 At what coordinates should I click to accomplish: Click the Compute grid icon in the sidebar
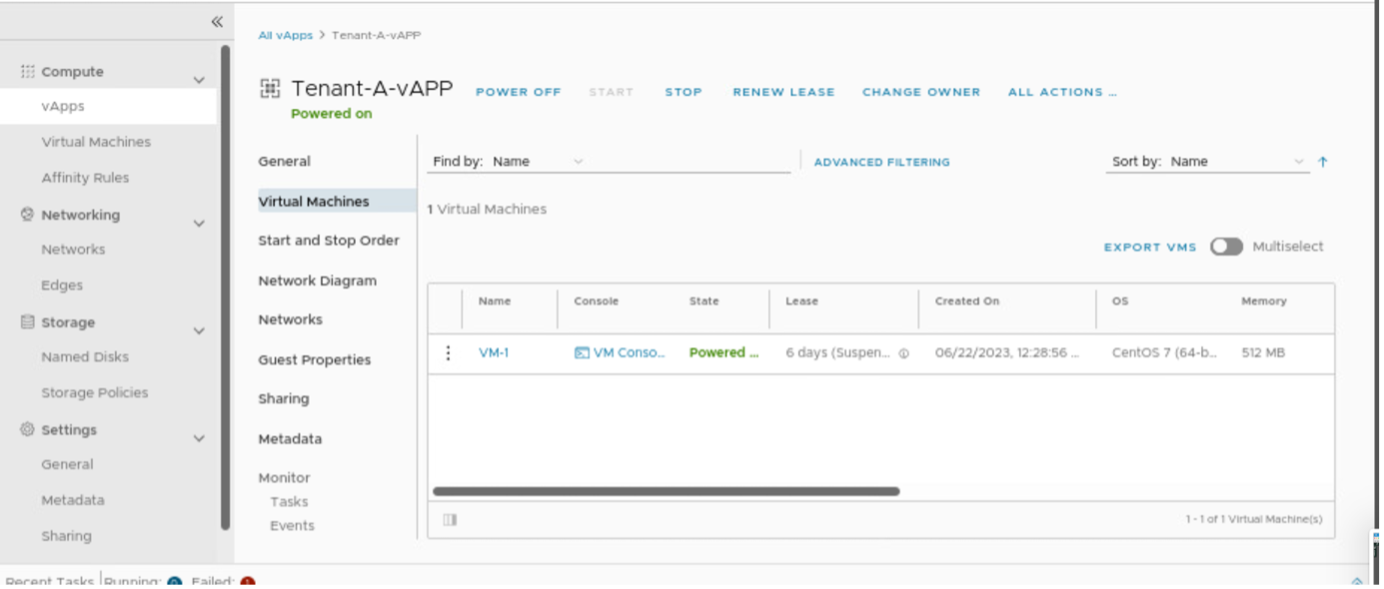(27, 71)
